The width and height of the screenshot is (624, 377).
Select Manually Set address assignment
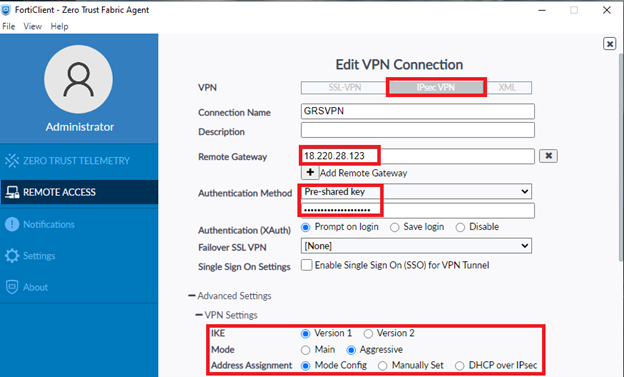(382, 366)
